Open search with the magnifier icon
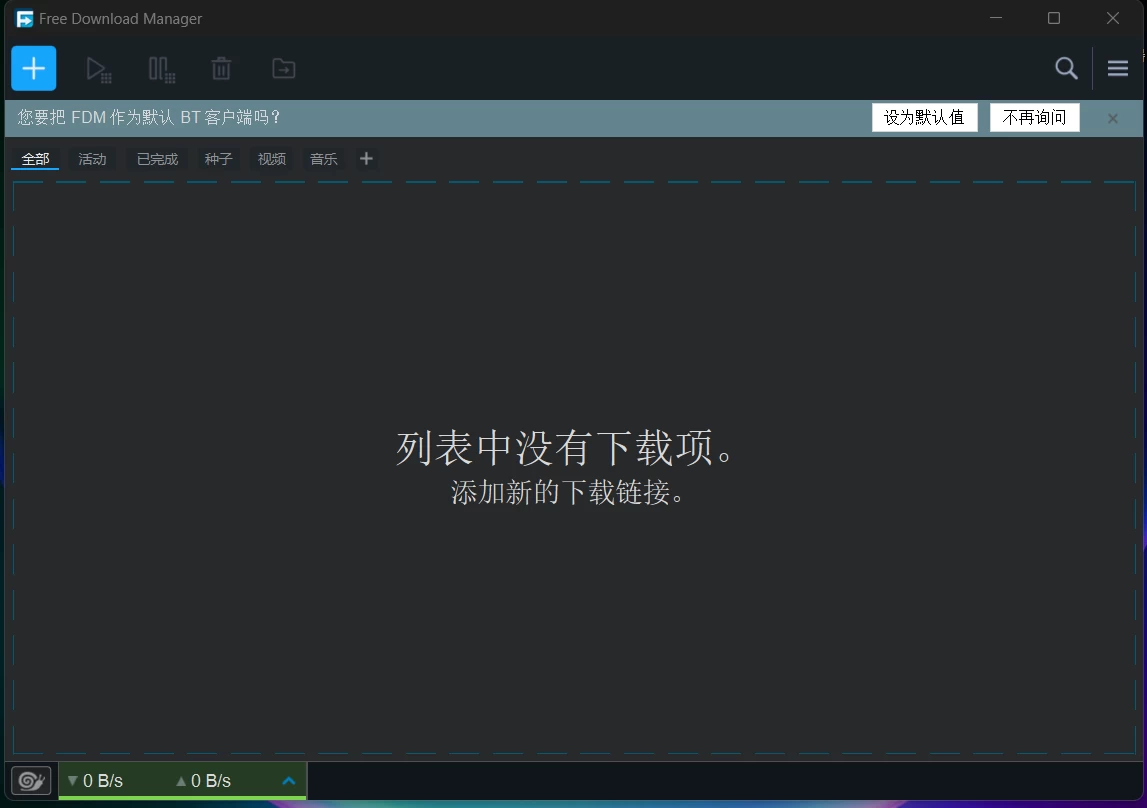Viewport: 1147px width, 808px height. (x=1065, y=68)
